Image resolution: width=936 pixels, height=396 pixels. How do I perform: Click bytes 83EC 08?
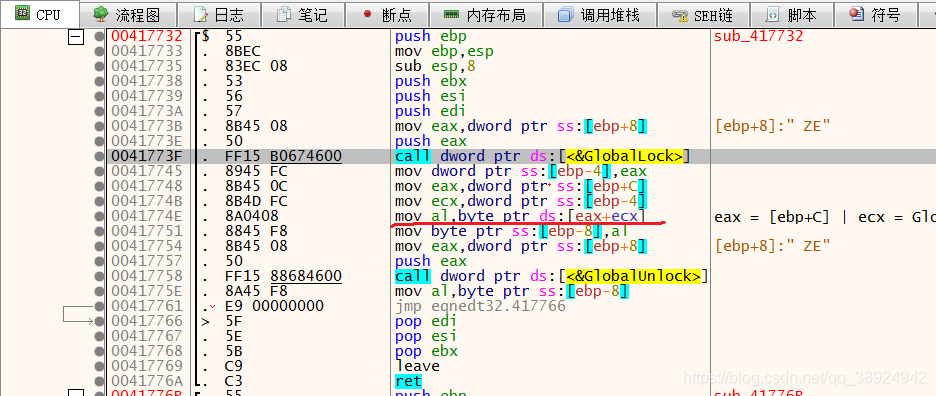[x=257, y=66]
